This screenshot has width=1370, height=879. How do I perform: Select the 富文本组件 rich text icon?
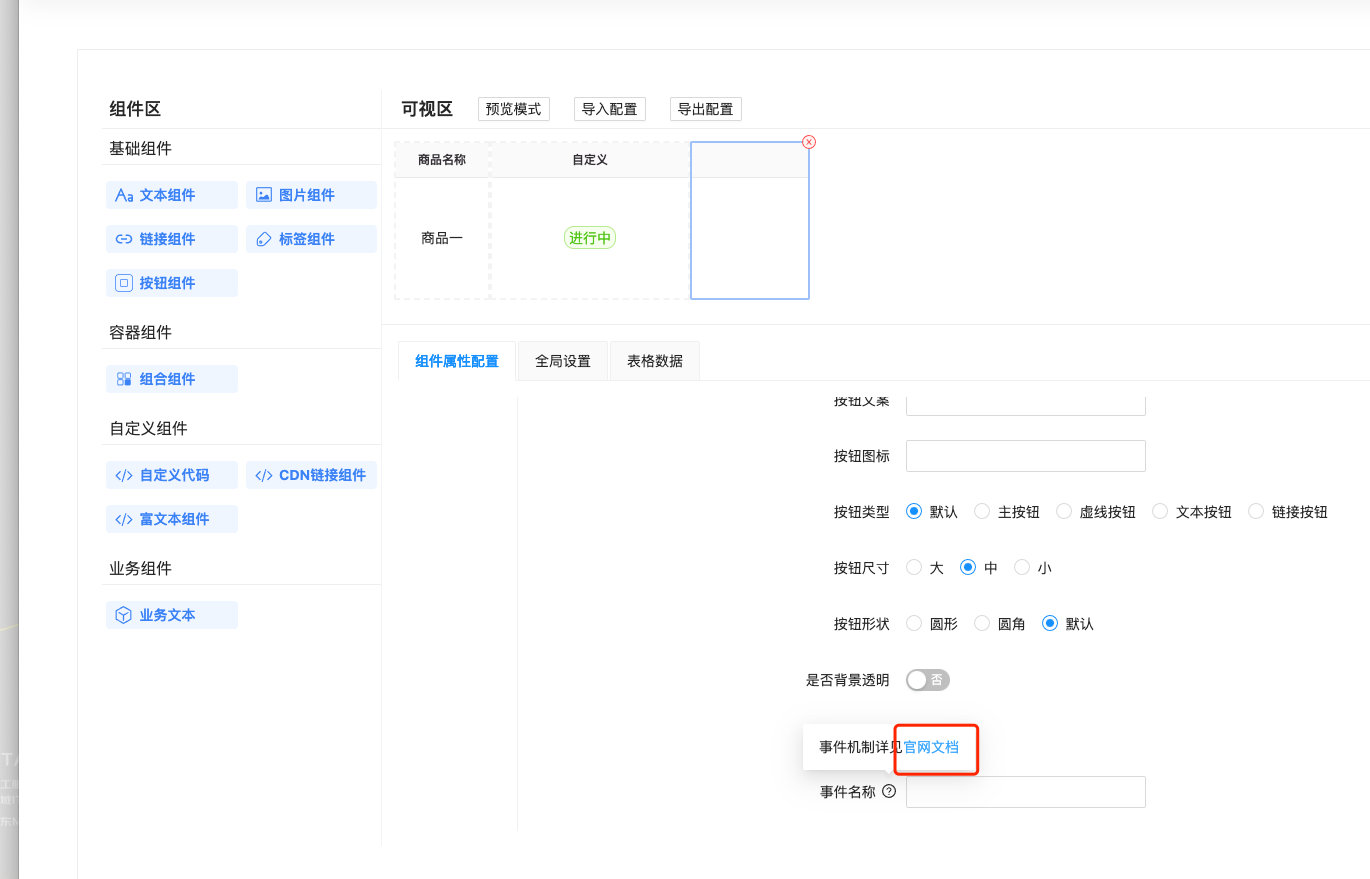point(124,519)
